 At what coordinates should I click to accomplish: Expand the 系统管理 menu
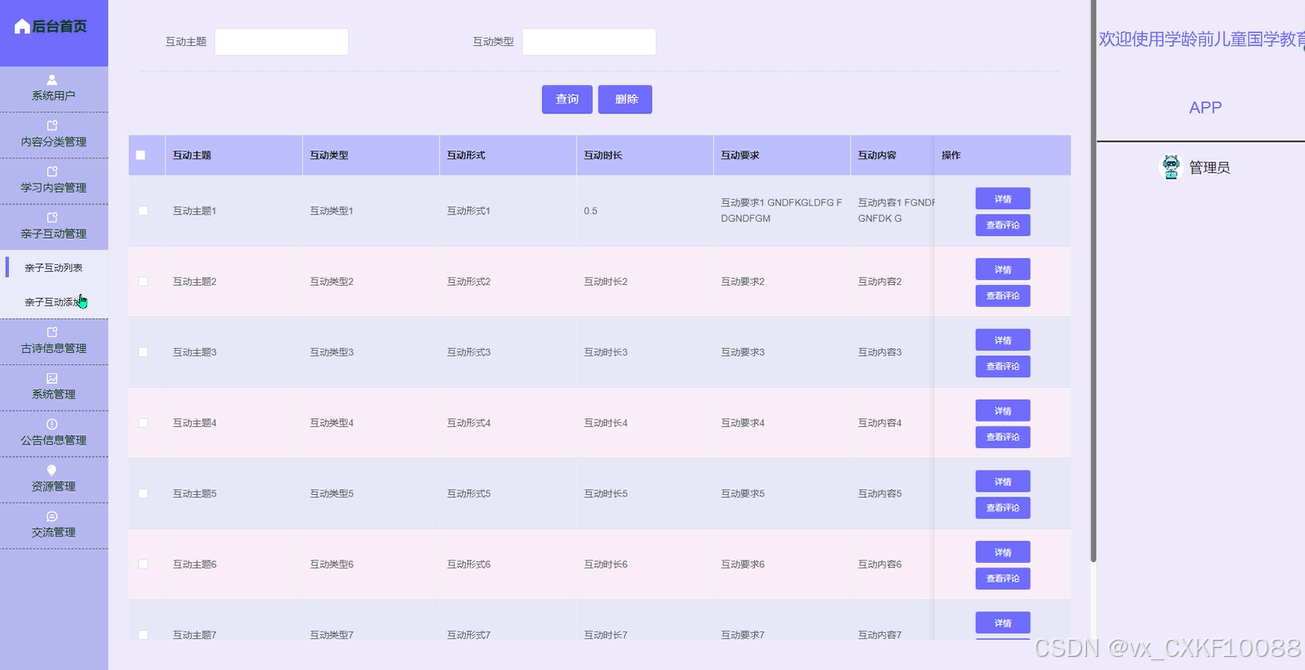pyautogui.click(x=54, y=387)
